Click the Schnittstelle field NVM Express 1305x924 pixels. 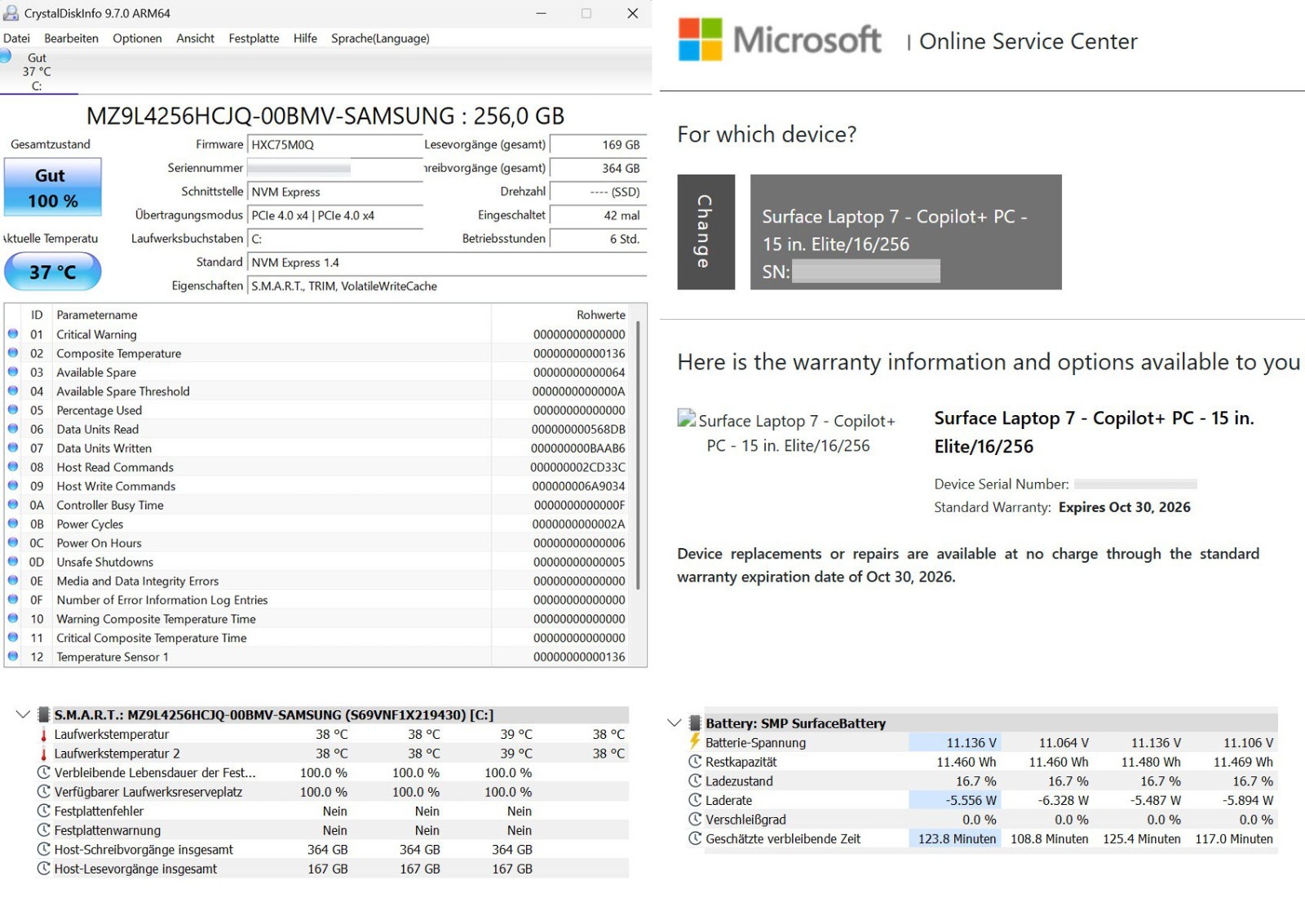pos(334,192)
